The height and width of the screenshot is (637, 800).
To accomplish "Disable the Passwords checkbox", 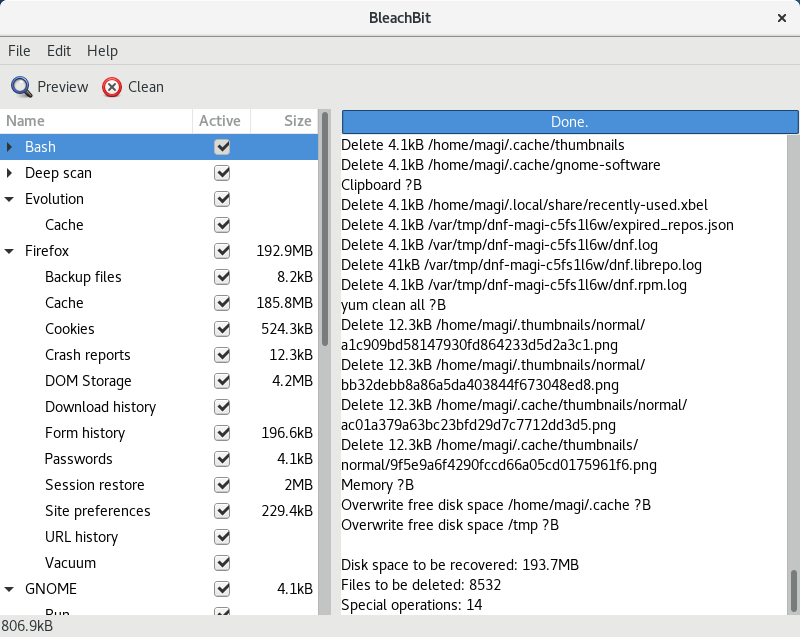I will tap(222, 459).
